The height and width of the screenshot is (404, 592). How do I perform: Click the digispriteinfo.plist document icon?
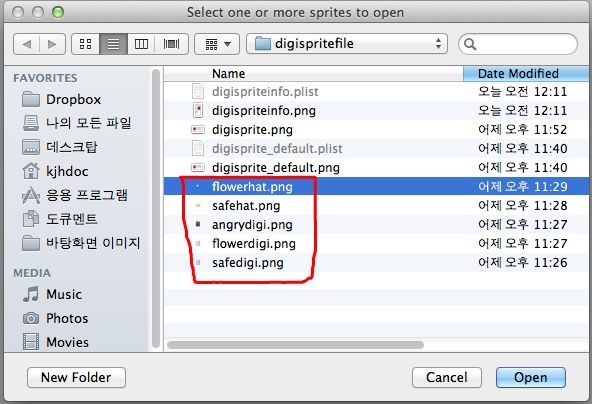198,91
